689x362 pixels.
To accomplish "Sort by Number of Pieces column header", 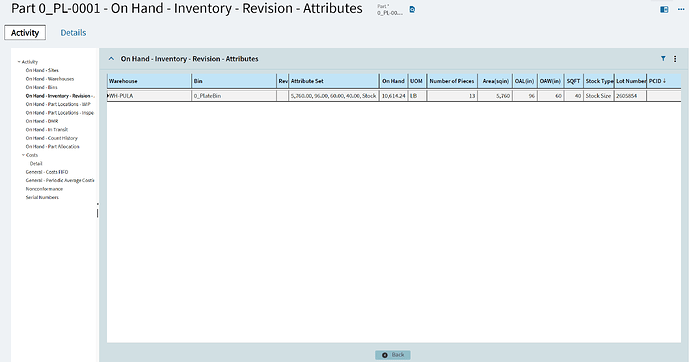I will point(452,81).
